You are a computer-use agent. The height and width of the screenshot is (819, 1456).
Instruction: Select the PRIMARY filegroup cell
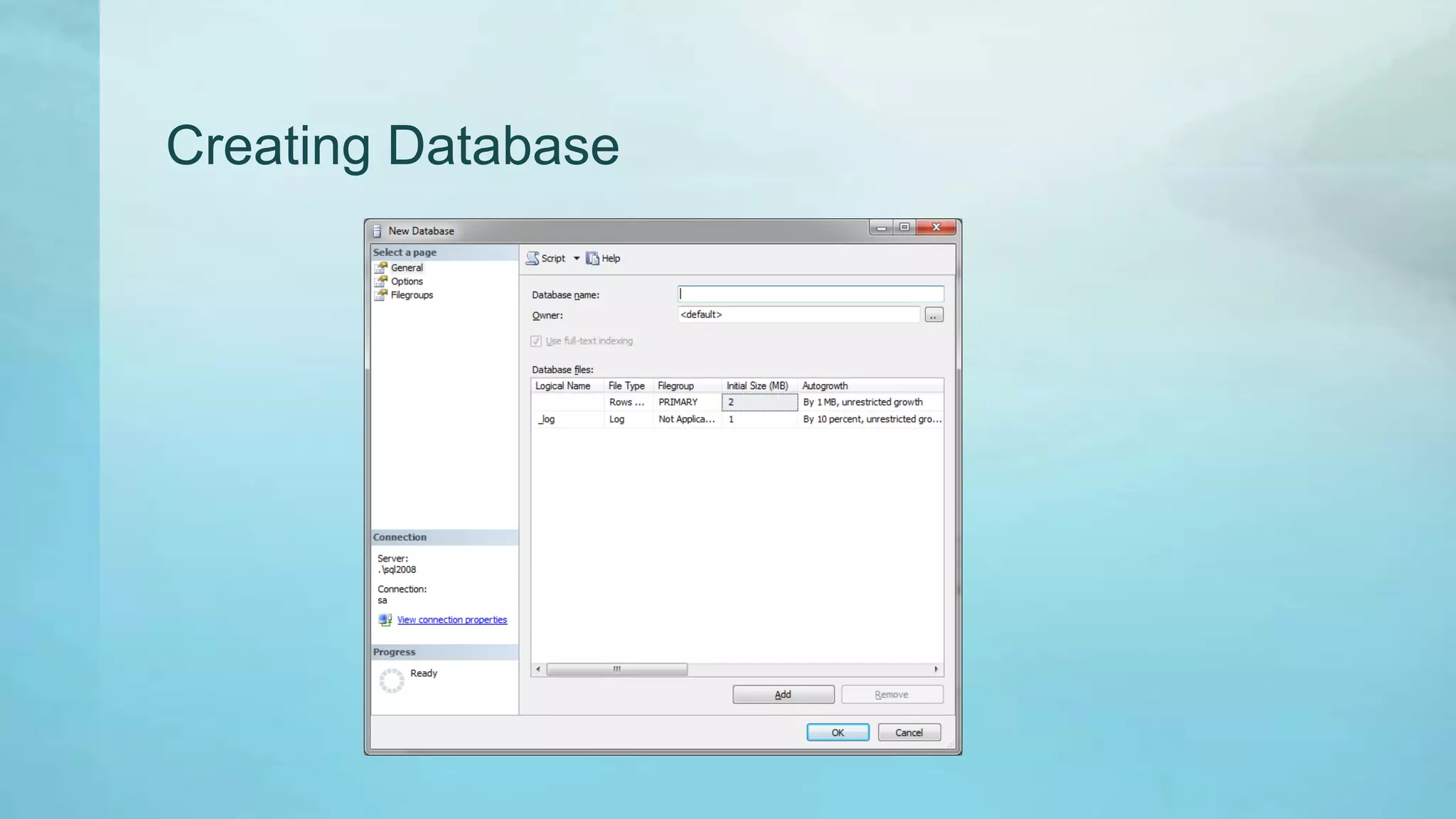687,402
